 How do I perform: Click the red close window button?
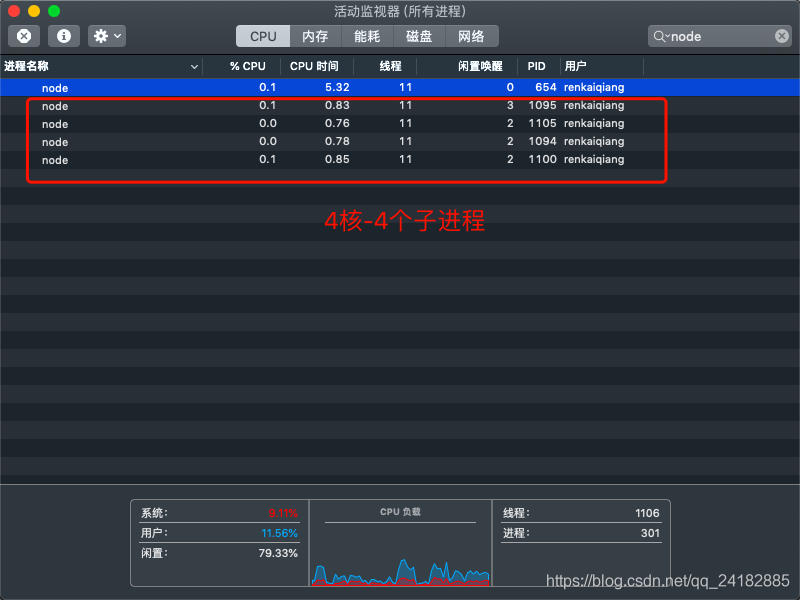point(14,11)
